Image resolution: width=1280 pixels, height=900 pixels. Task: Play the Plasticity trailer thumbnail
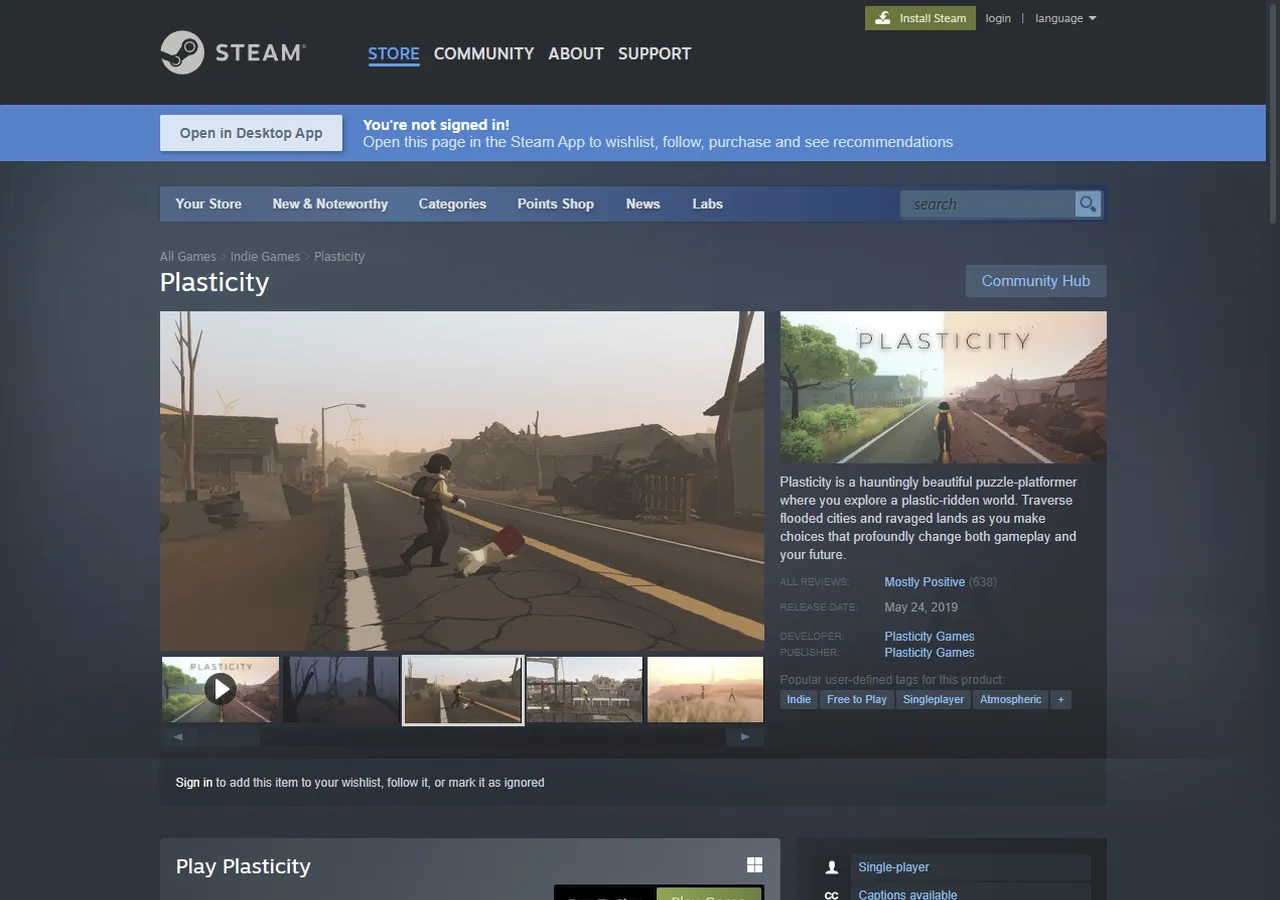pos(220,689)
